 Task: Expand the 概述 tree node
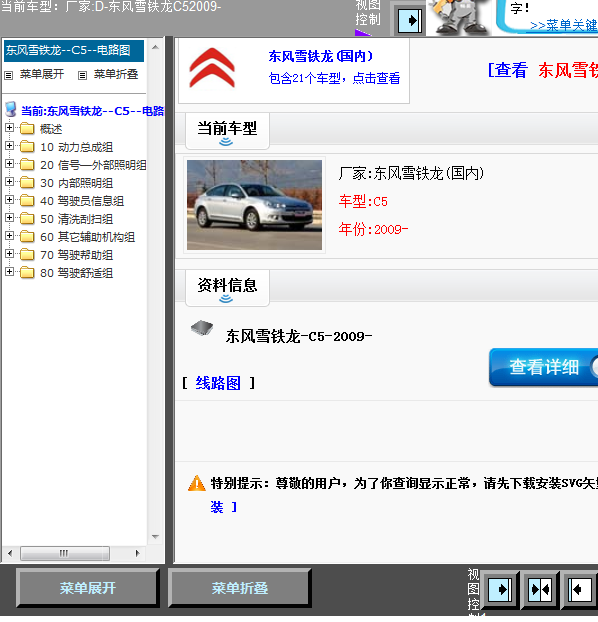pyautogui.click(x=9, y=128)
